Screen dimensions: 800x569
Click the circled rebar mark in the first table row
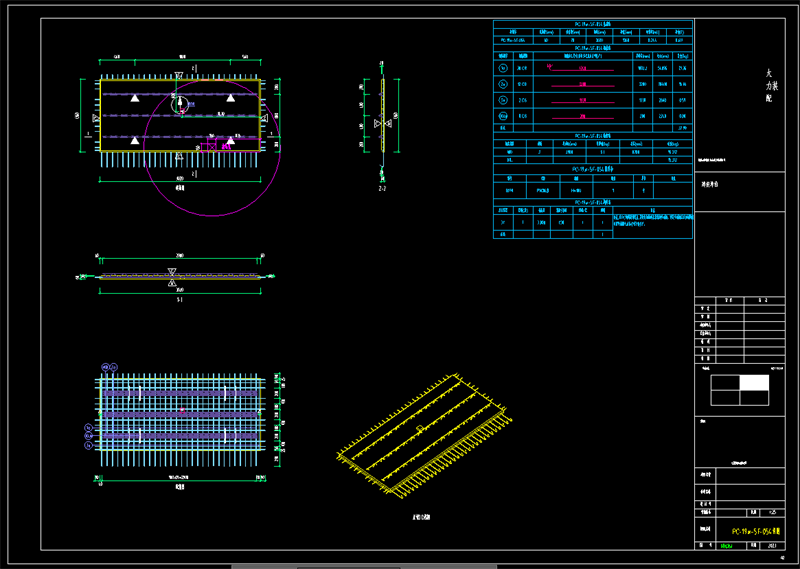503,68
